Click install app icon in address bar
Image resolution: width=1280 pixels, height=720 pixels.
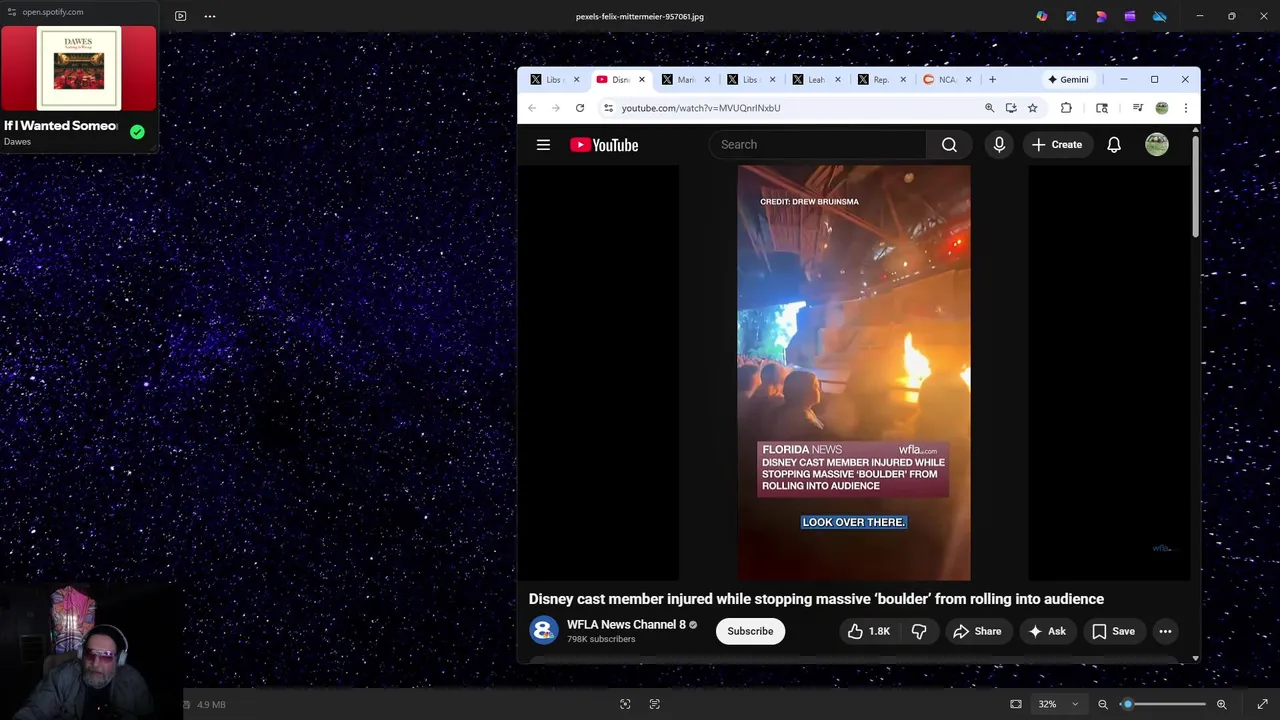coord(1011,108)
